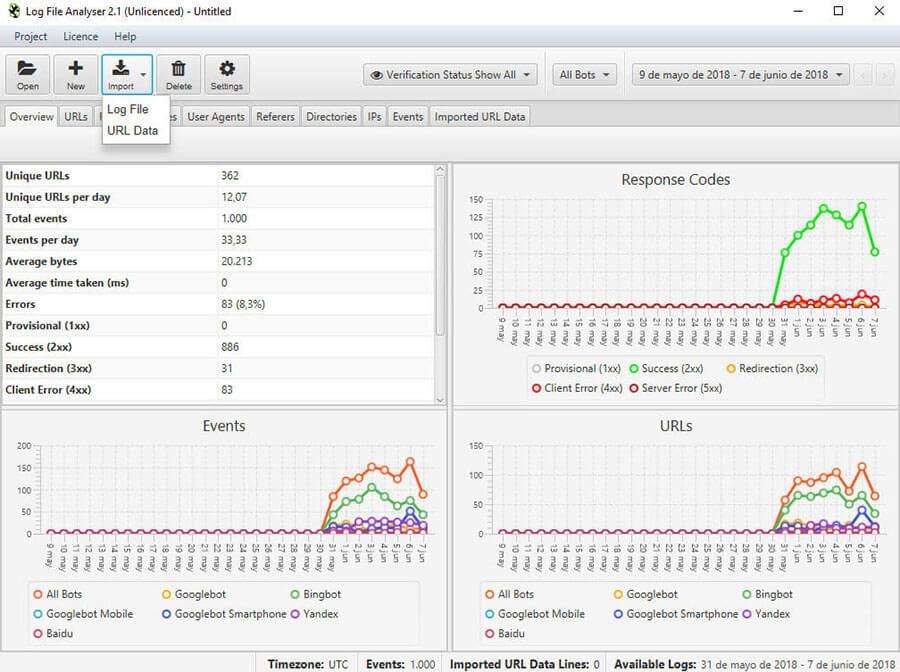Open the Help menu

pyautogui.click(x=125, y=36)
